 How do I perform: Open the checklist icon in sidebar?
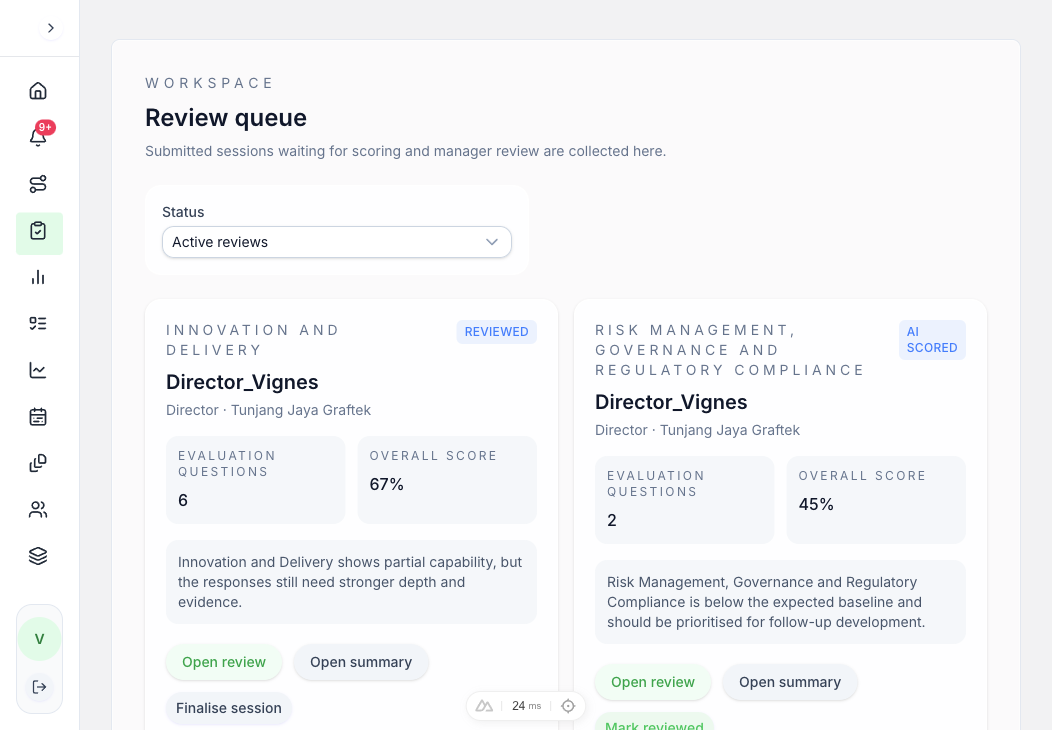pyautogui.click(x=38, y=323)
